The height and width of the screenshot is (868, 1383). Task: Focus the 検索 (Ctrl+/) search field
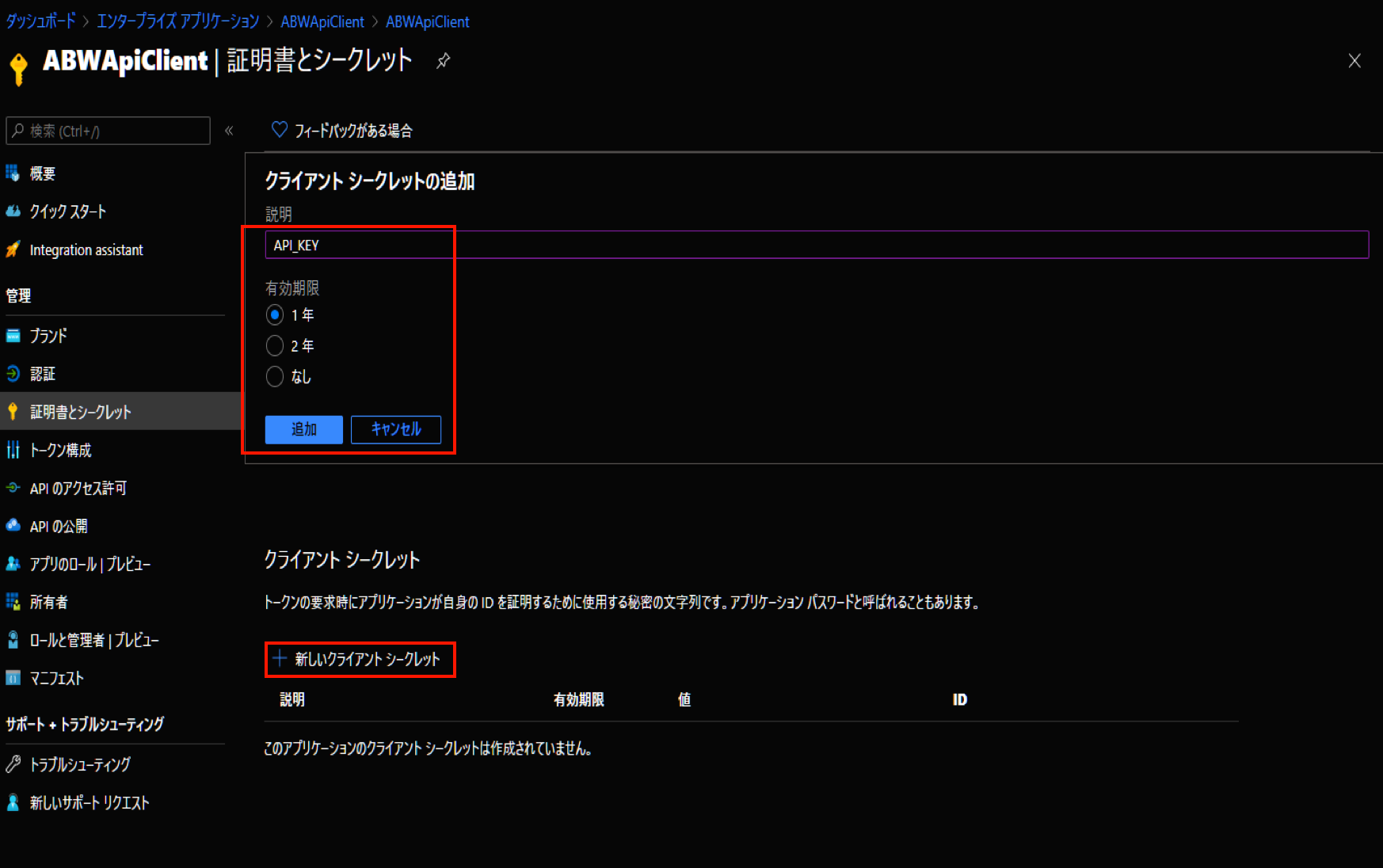pyautogui.click(x=109, y=131)
